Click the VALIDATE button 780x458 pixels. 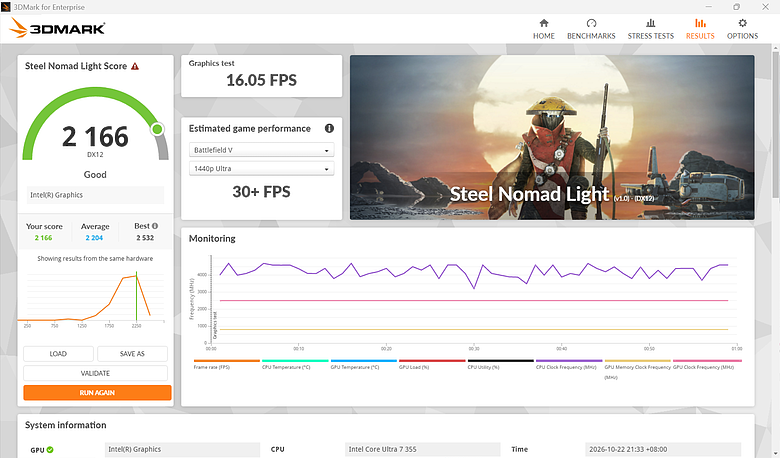point(95,373)
